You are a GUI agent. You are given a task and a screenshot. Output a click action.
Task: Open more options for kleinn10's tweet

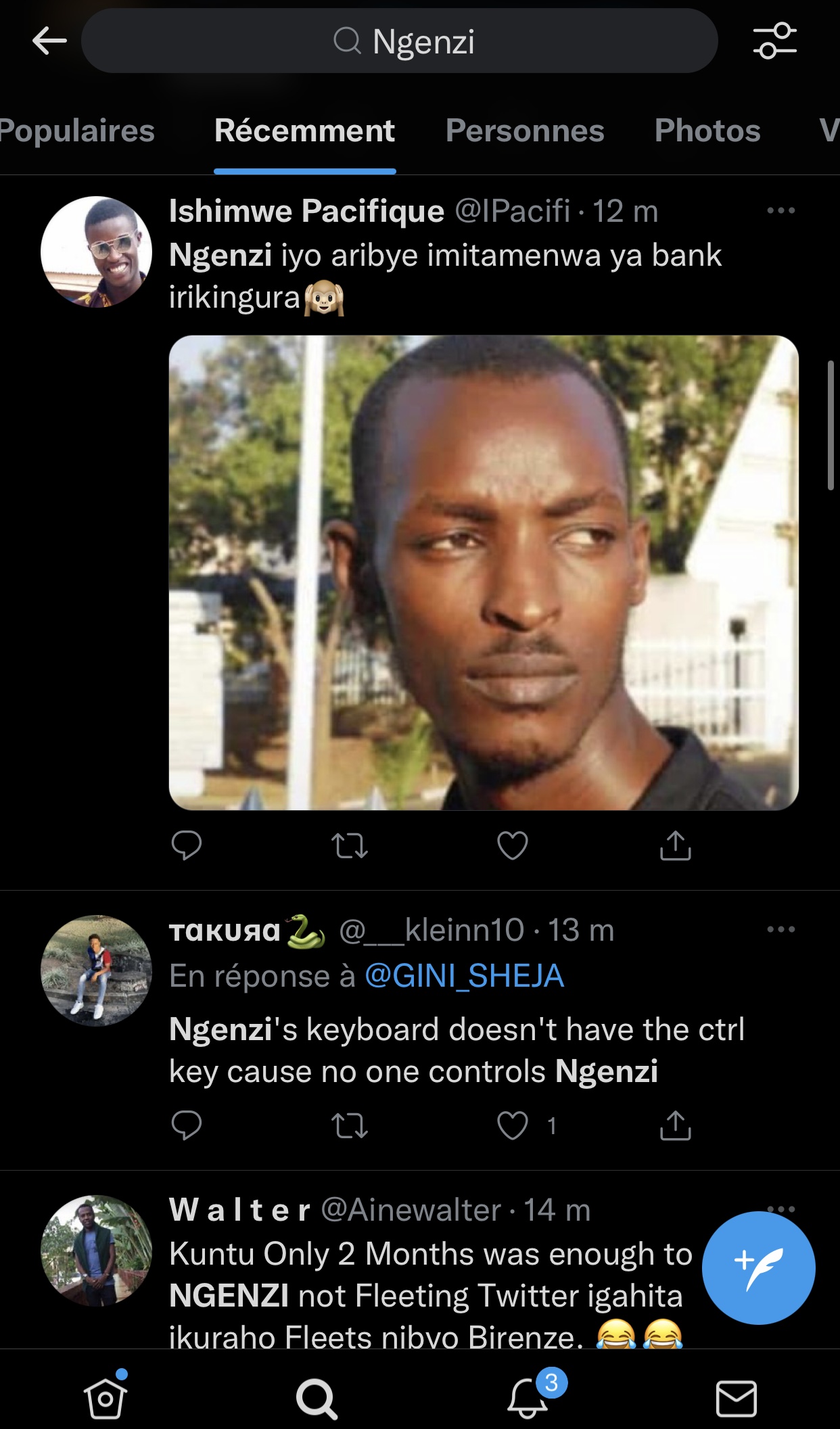pos(780,930)
